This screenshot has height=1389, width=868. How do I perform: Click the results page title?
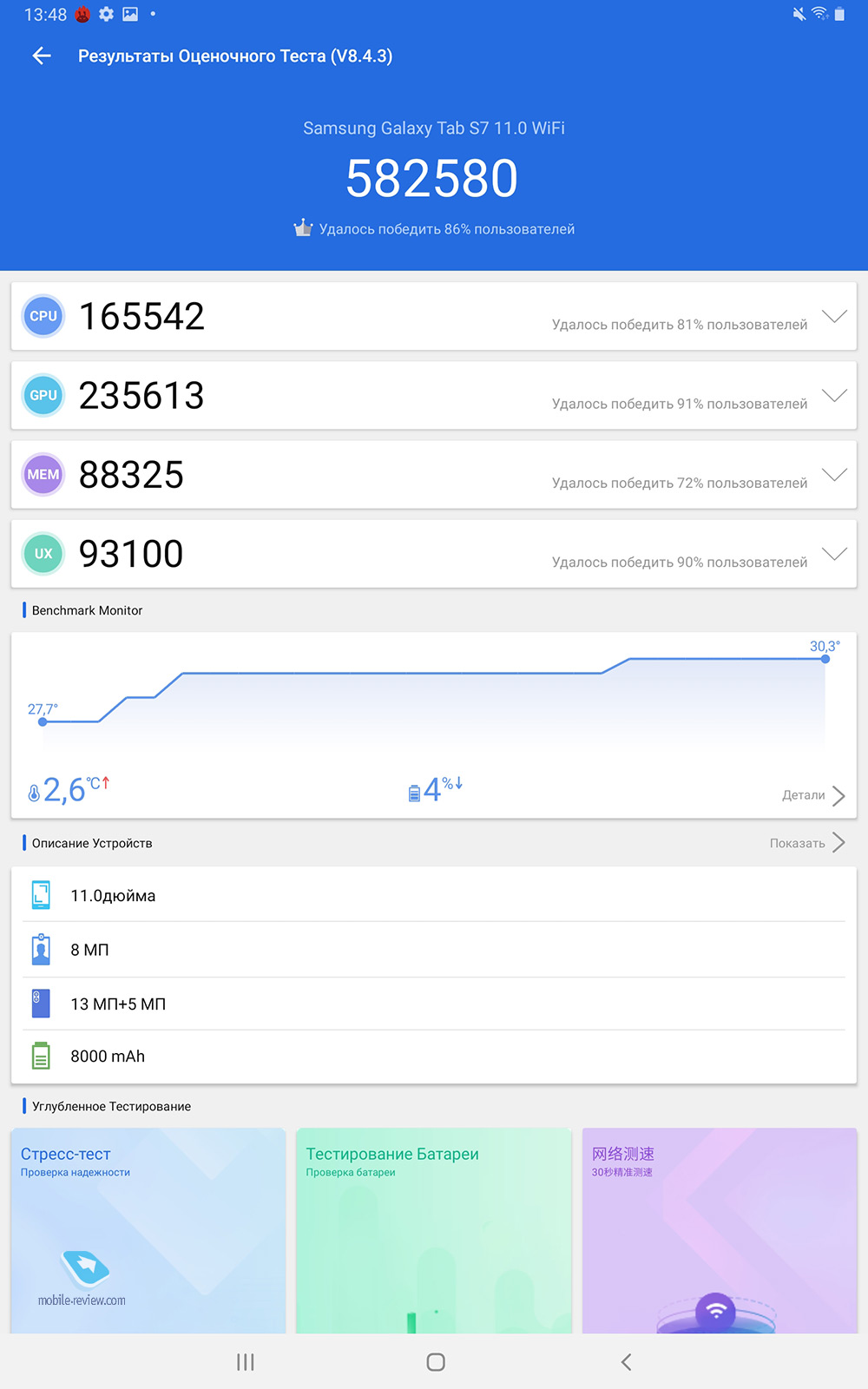pos(235,56)
